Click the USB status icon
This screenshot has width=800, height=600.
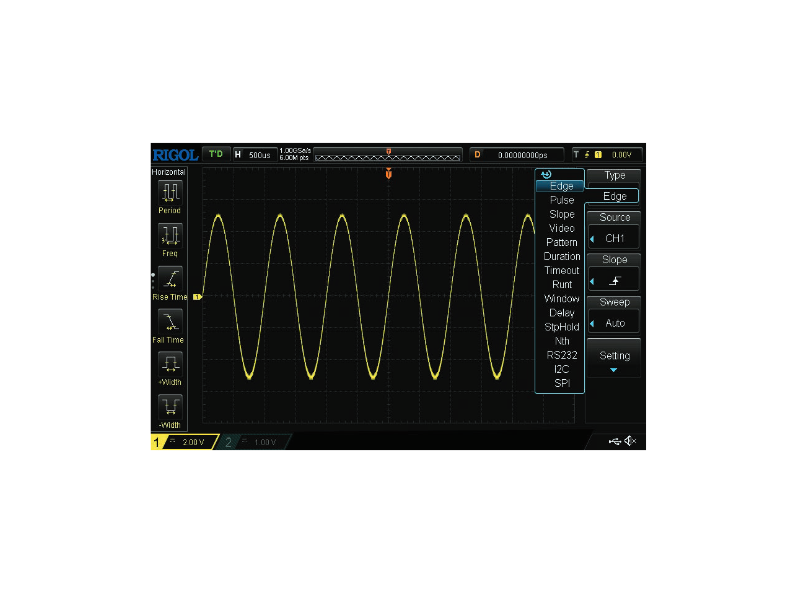(x=615, y=442)
